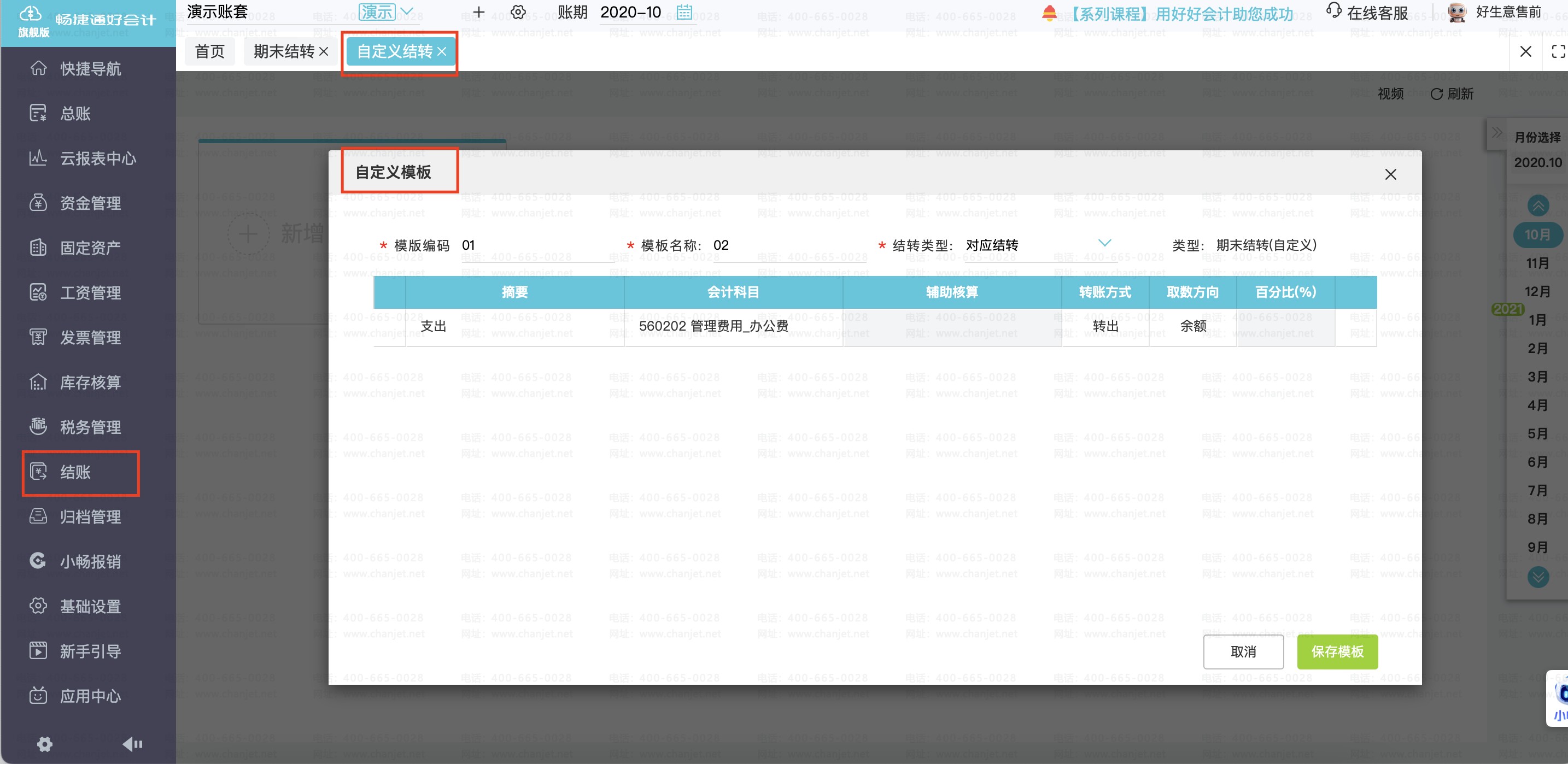Click the down arrow in month selector
The image size is (1568, 764).
1538,575
